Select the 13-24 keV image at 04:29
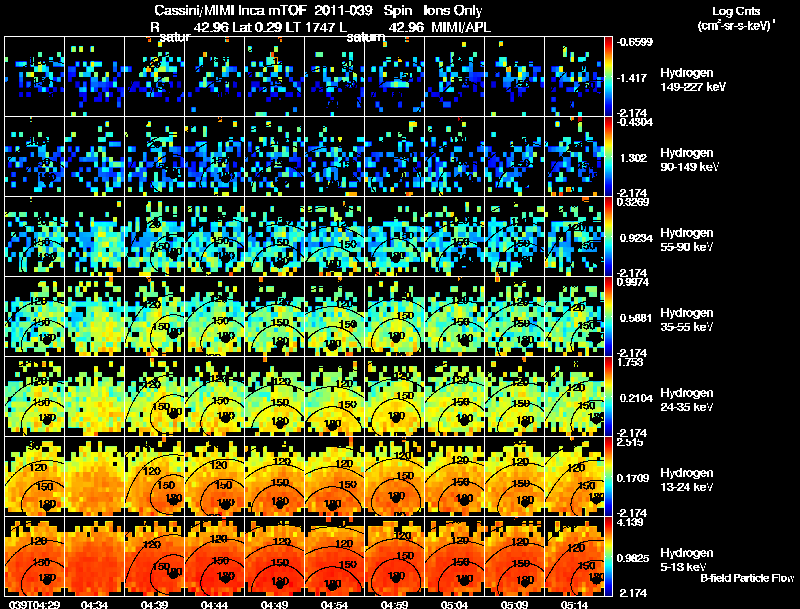This screenshot has height=609, width=800. click(x=34, y=476)
